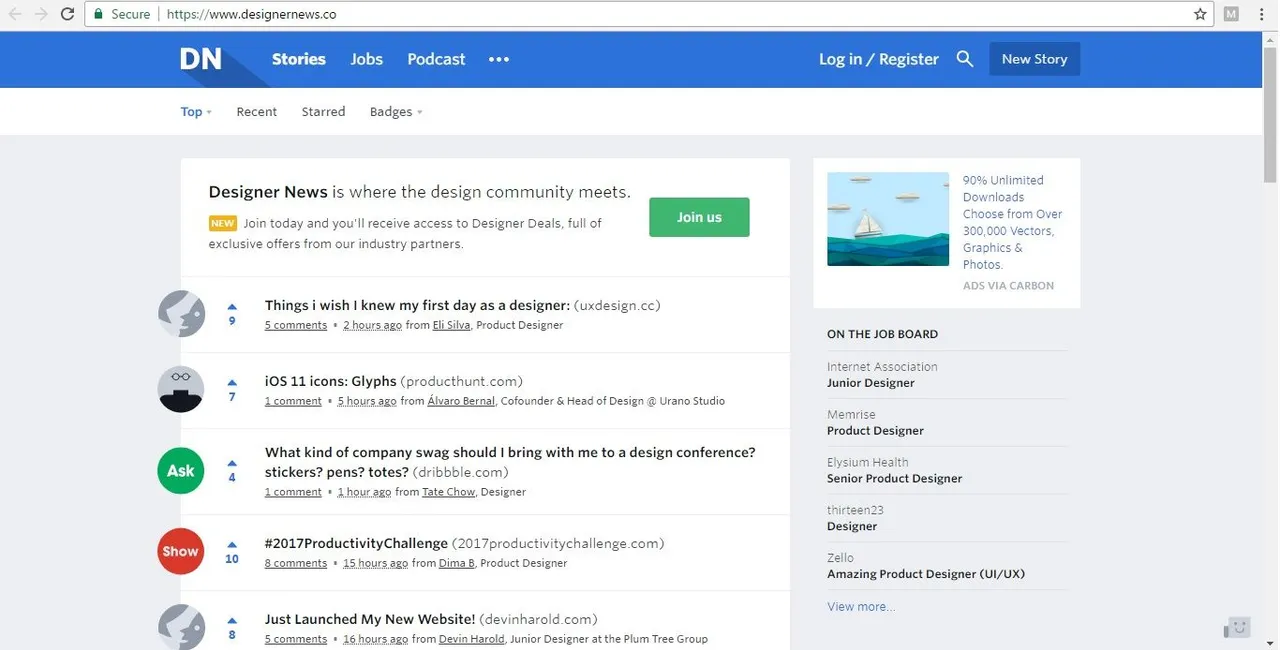Click the green Join us button
Image resolution: width=1280 pixels, height=650 pixels.
click(x=699, y=217)
